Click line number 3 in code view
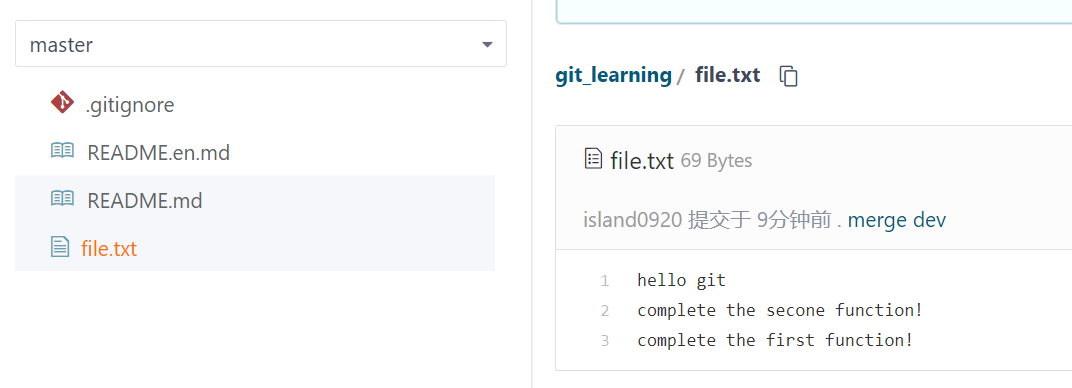Screen dimensions: 1072x388 tap(604, 341)
